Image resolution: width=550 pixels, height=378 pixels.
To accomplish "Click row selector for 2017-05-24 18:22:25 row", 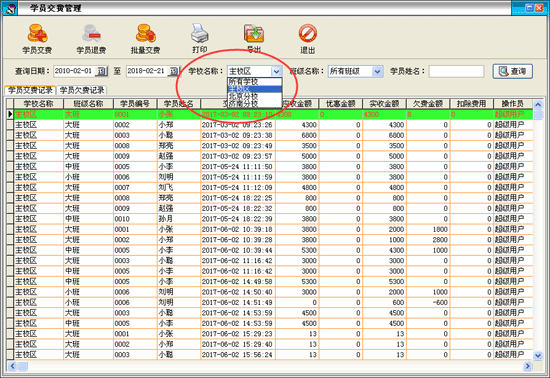I will coord(10,198).
